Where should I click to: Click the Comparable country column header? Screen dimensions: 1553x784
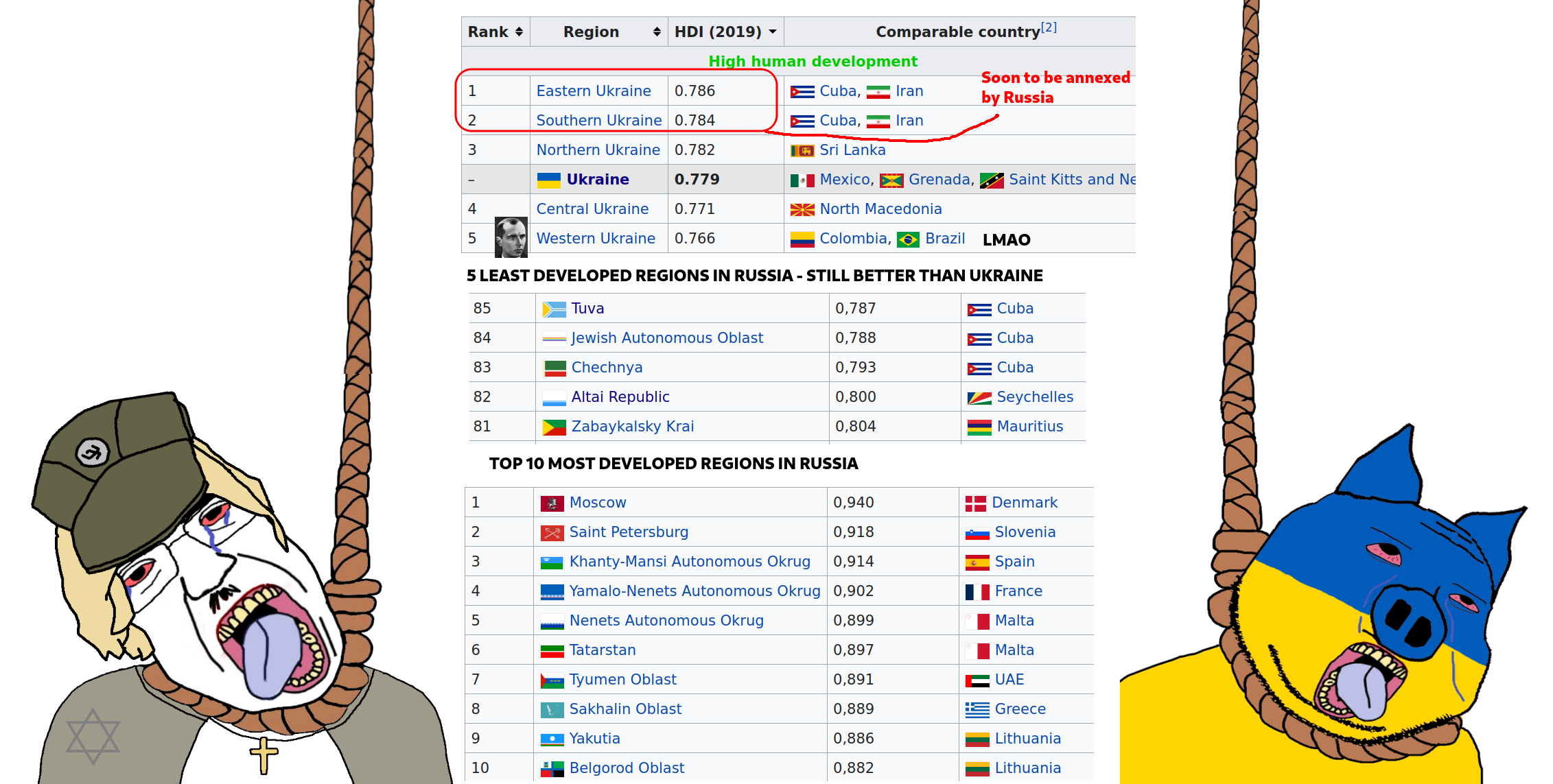[957, 32]
